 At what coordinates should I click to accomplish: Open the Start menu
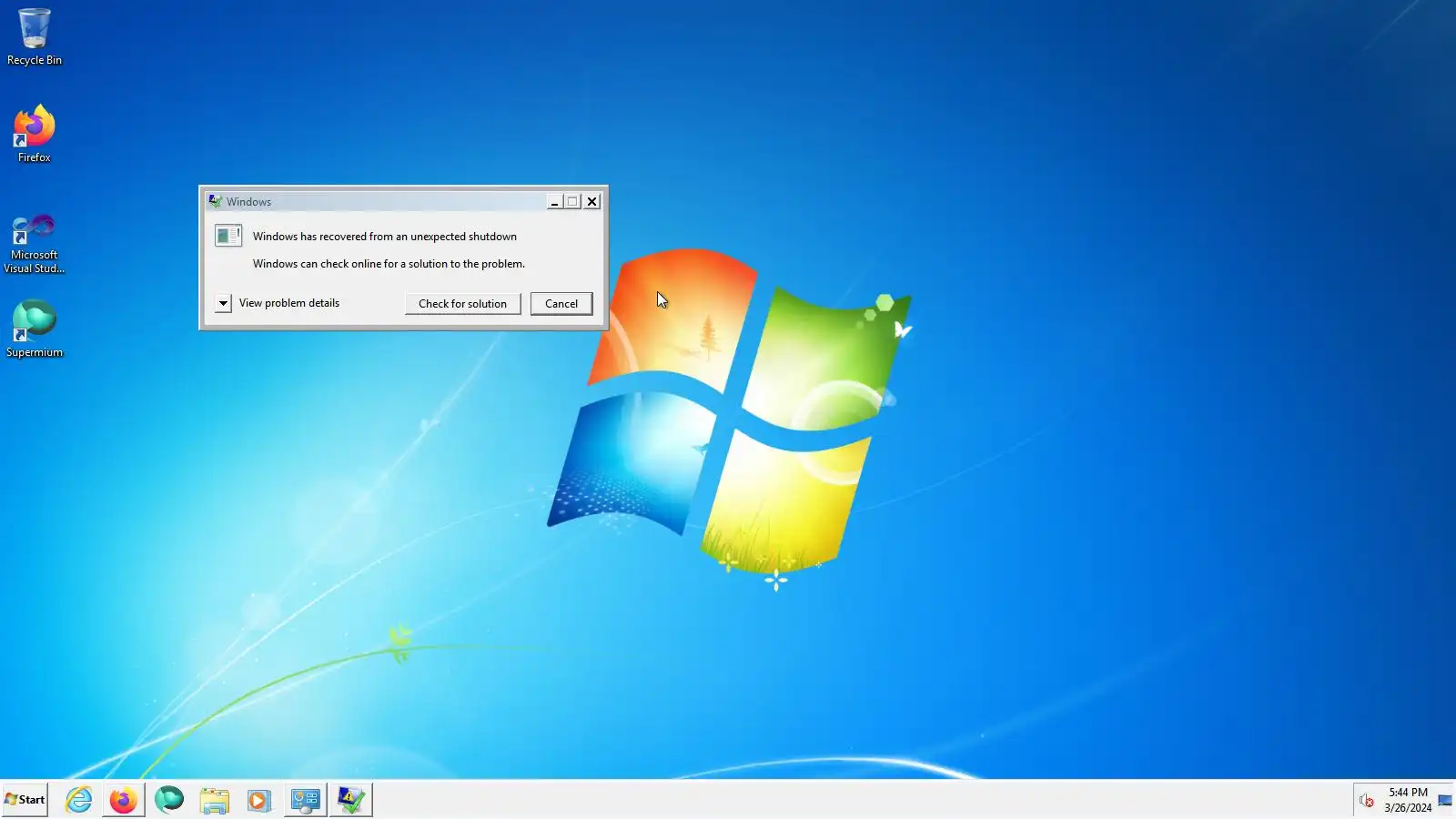tap(25, 800)
